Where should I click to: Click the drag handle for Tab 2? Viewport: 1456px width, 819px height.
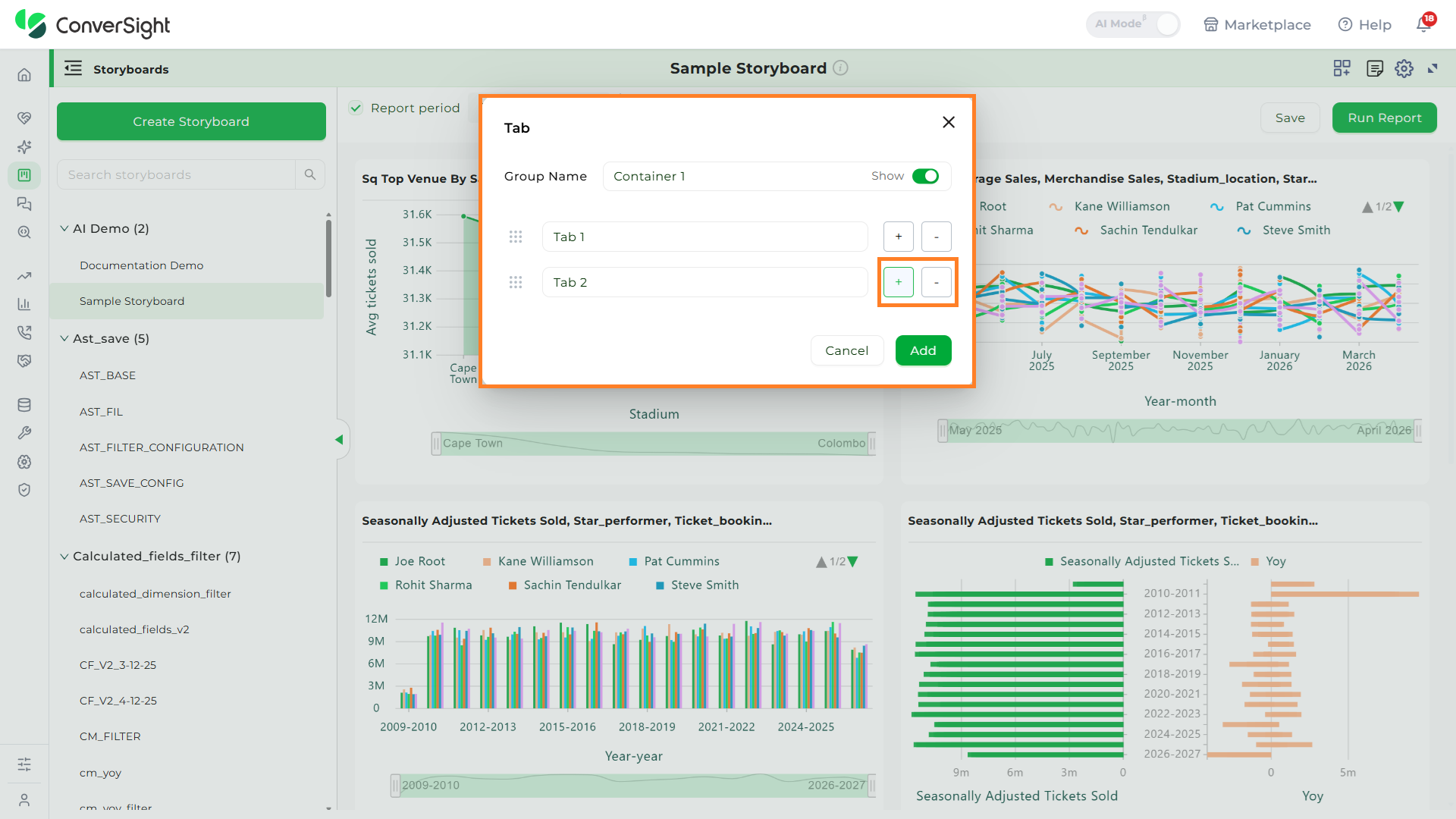pyautogui.click(x=516, y=282)
